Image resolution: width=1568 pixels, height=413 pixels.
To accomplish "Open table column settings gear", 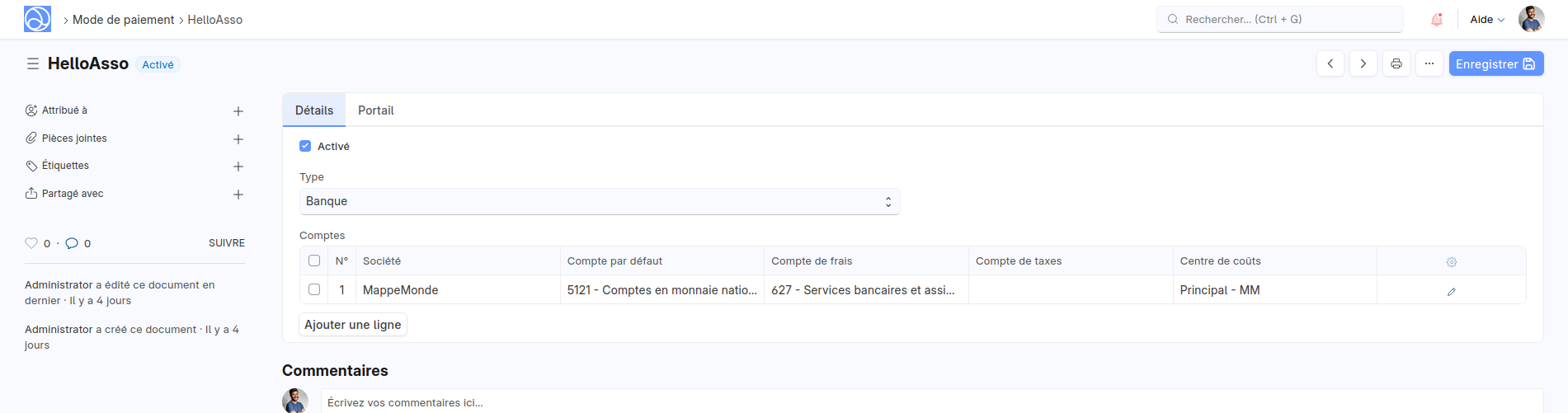I will 1451,262.
